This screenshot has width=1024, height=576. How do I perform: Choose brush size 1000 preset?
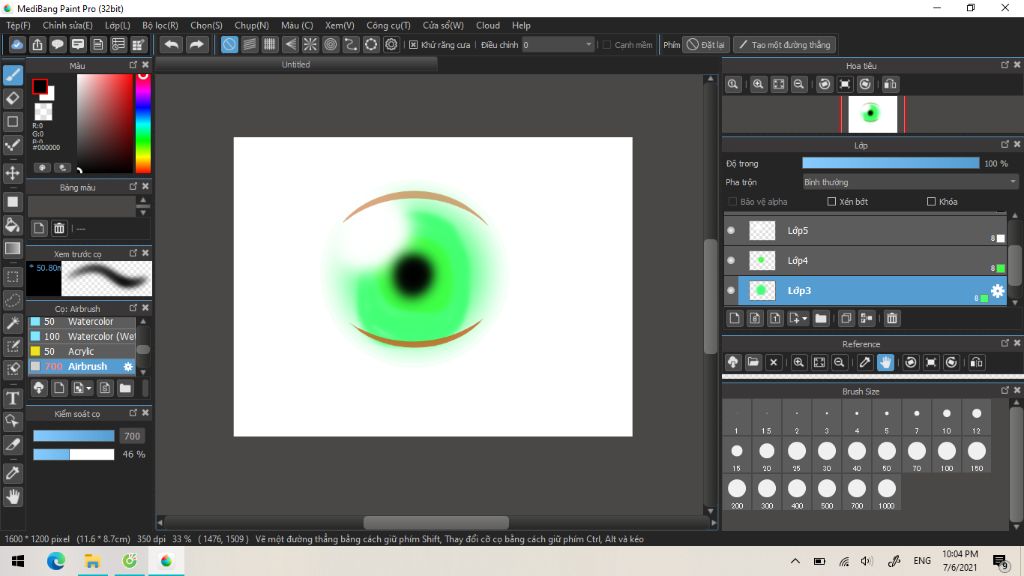(887, 493)
